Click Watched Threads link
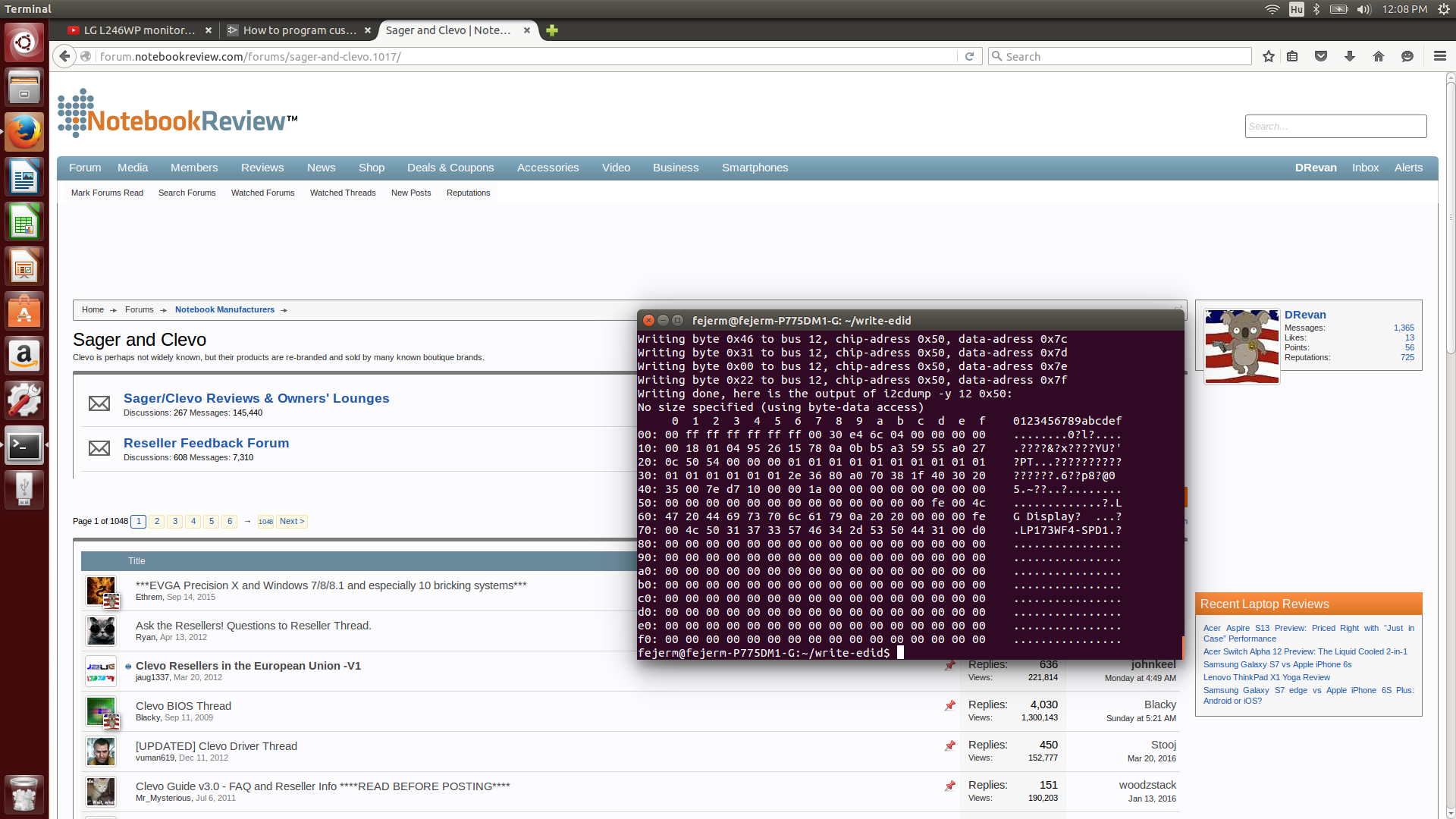 click(x=343, y=193)
